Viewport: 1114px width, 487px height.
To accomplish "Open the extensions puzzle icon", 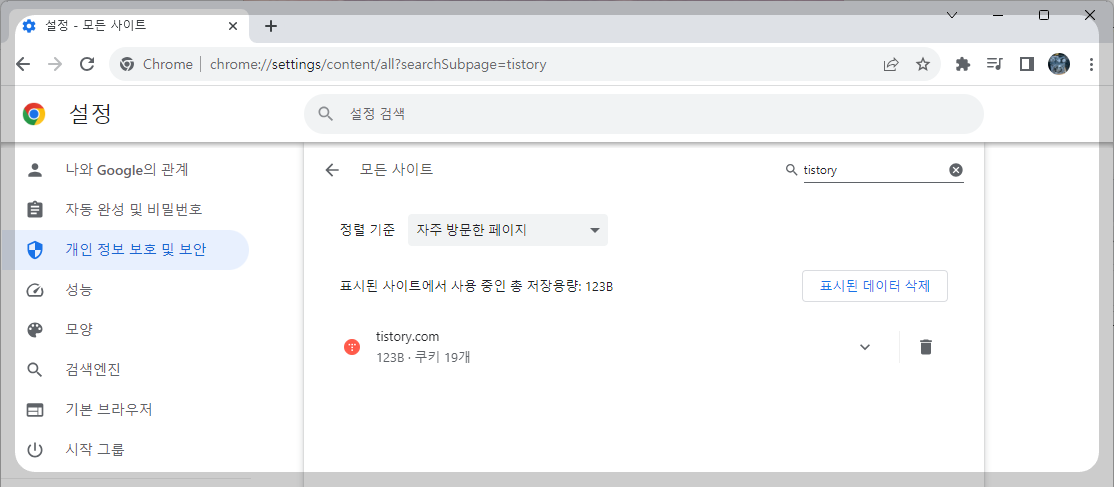I will pyautogui.click(x=963, y=65).
